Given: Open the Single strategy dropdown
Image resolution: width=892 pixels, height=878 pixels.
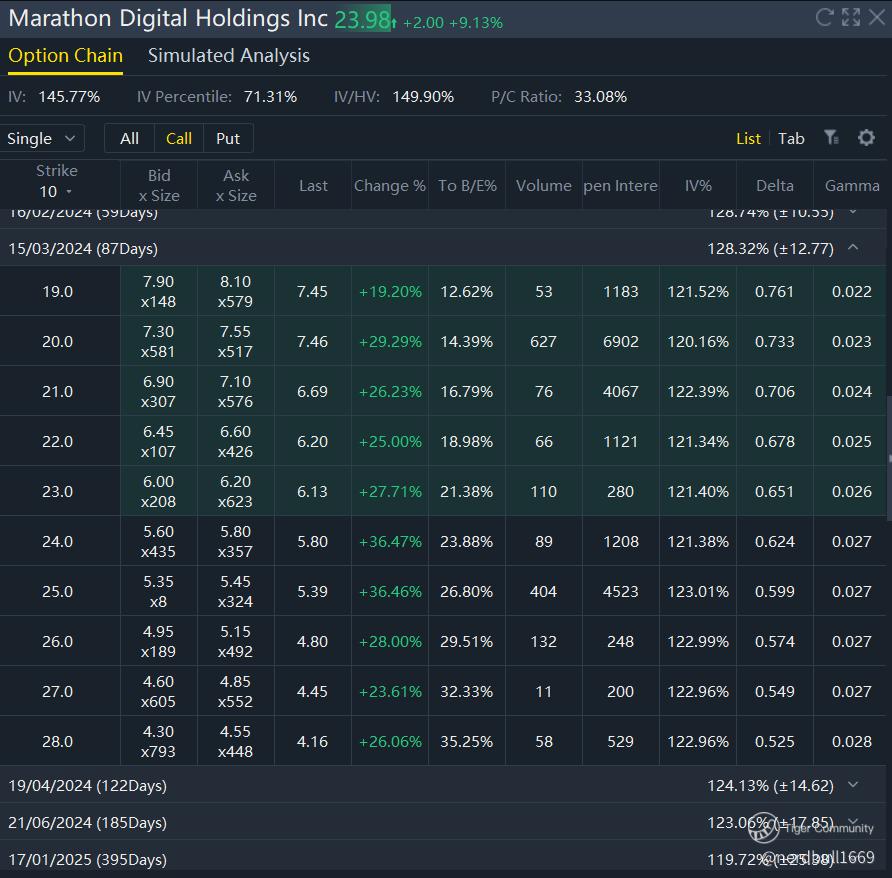Looking at the screenshot, I should tap(42, 139).
